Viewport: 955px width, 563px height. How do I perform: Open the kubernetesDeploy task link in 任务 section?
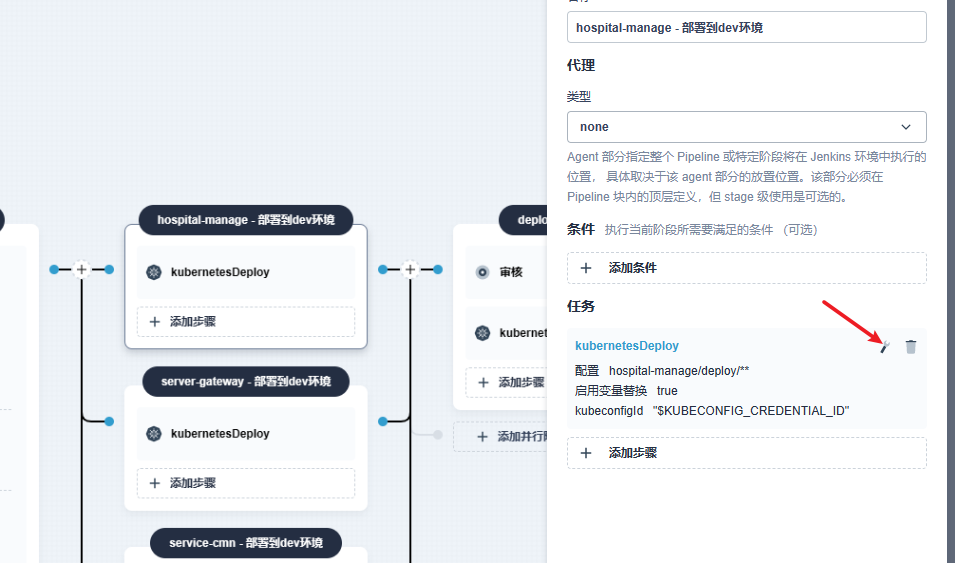[x=627, y=346]
